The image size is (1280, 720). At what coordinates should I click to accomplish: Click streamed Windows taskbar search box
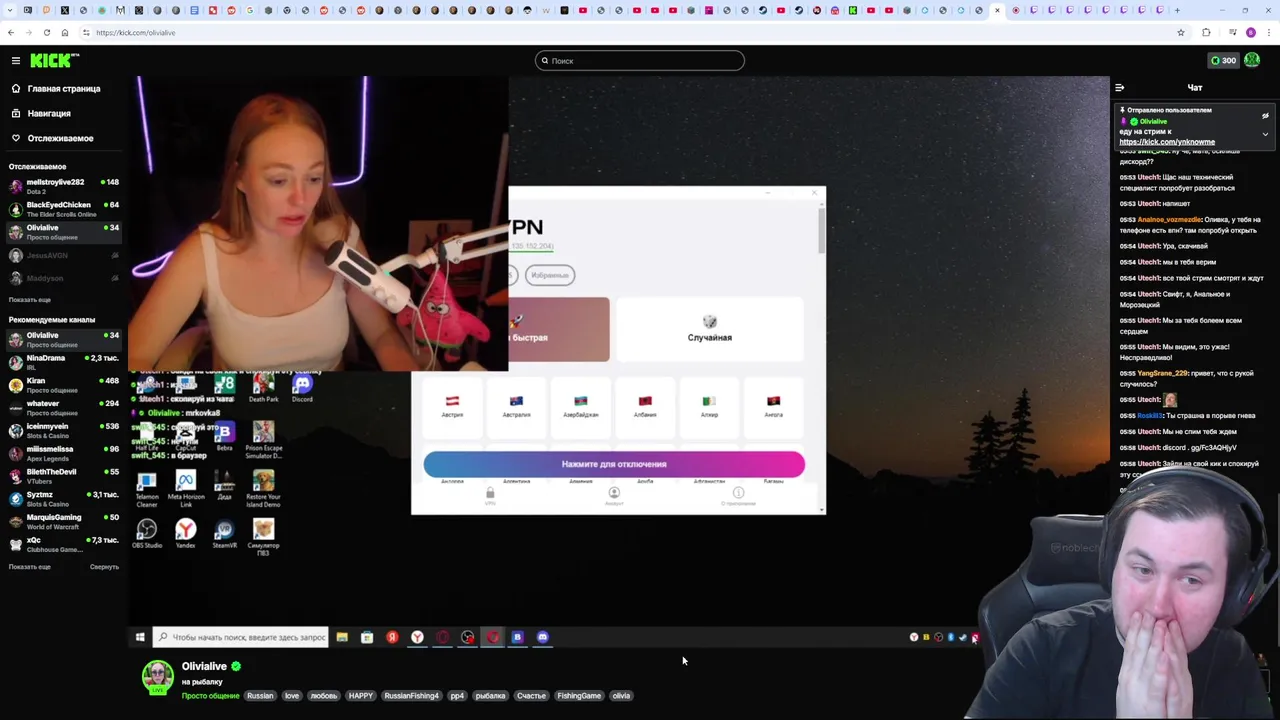[x=240, y=637]
